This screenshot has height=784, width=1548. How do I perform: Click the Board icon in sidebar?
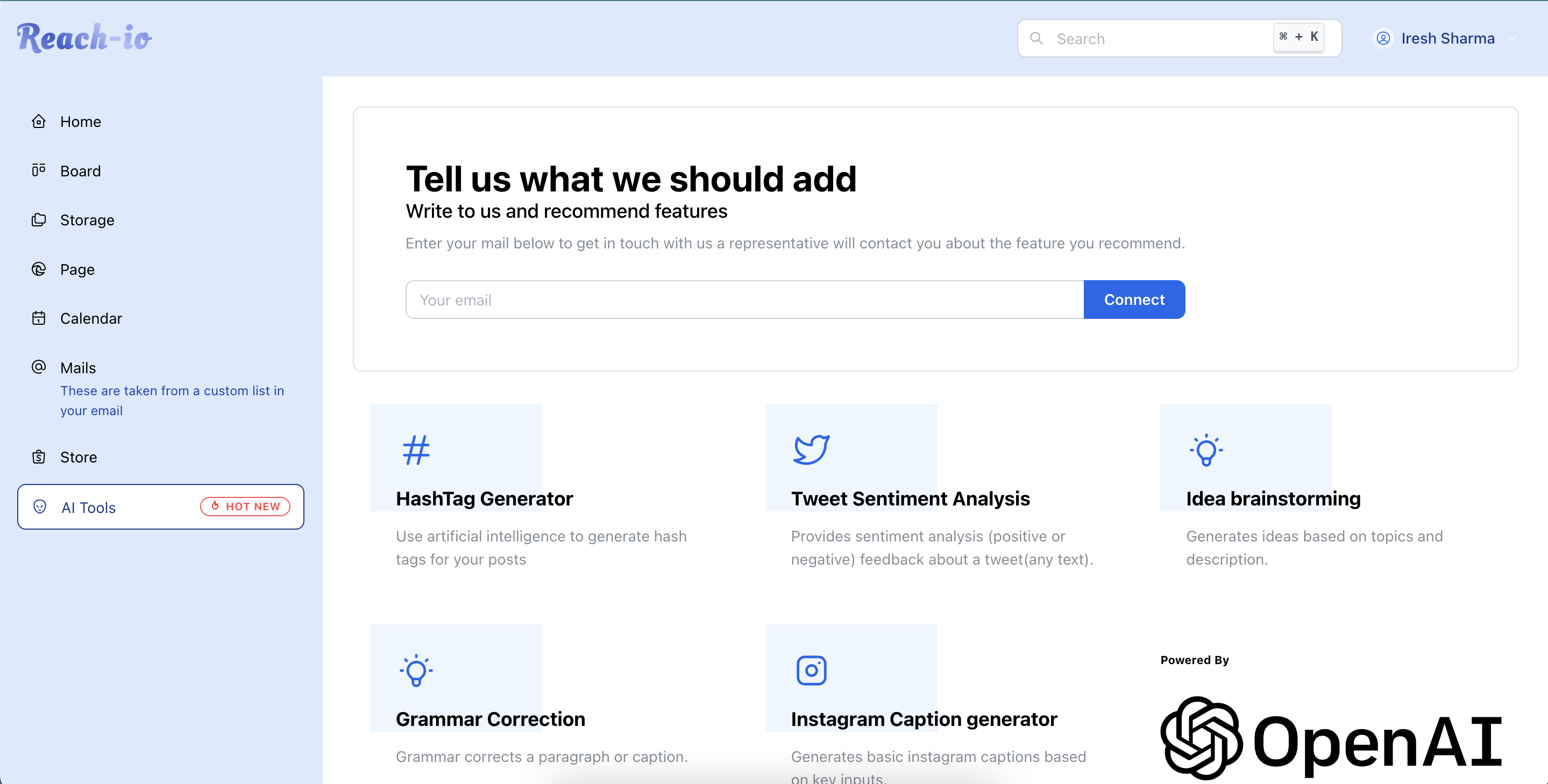39,170
